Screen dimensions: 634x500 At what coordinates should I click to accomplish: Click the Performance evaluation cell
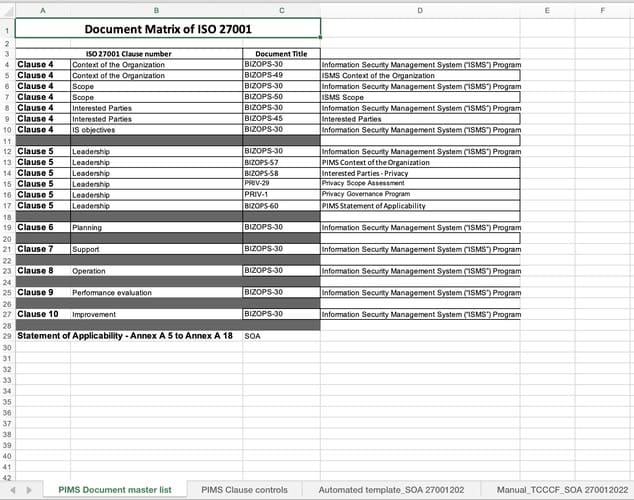point(156,293)
